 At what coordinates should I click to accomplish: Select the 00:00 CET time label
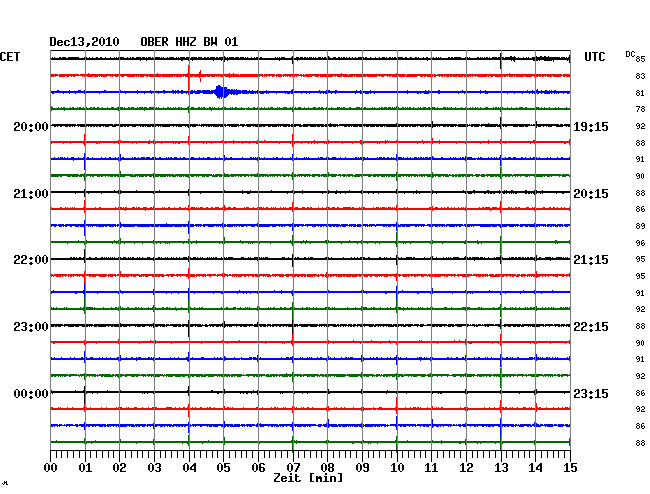(x=31, y=393)
